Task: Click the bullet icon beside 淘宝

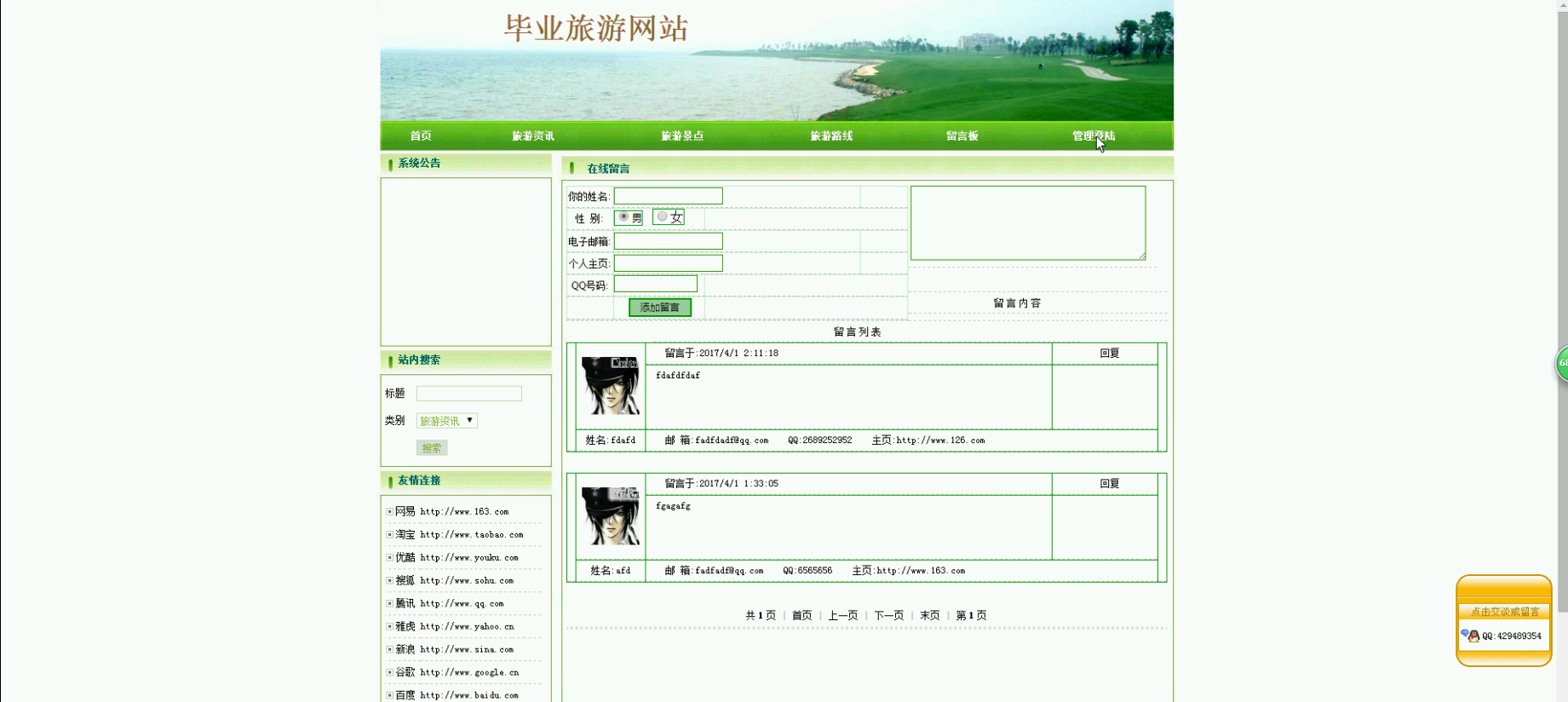Action: [x=389, y=535]
